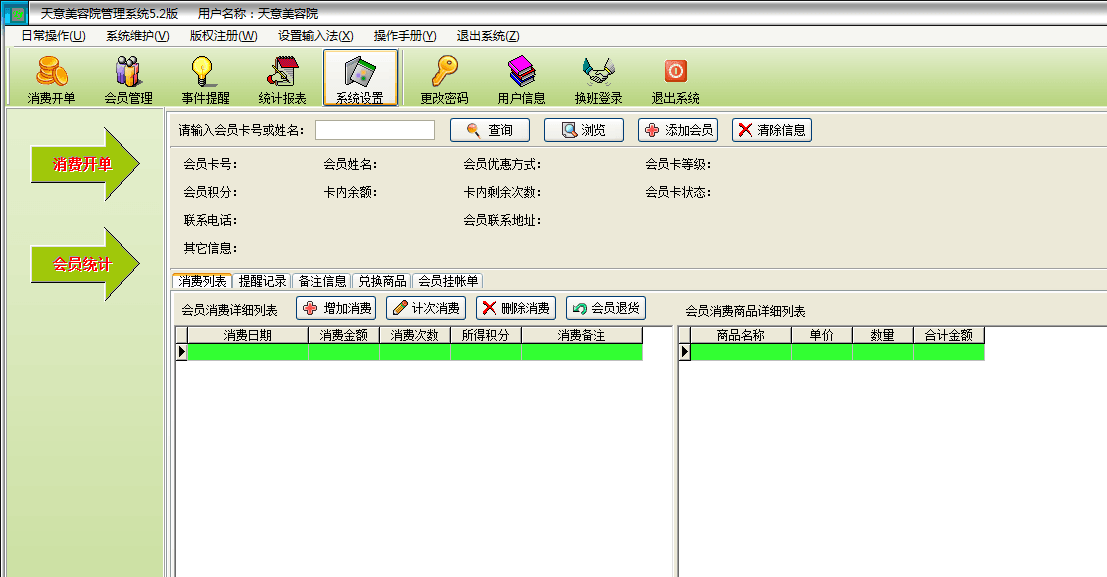The width and height of the screenshot is (1107, 577).
Task: Select the green row in consumption list
Action: pos(415,352)
